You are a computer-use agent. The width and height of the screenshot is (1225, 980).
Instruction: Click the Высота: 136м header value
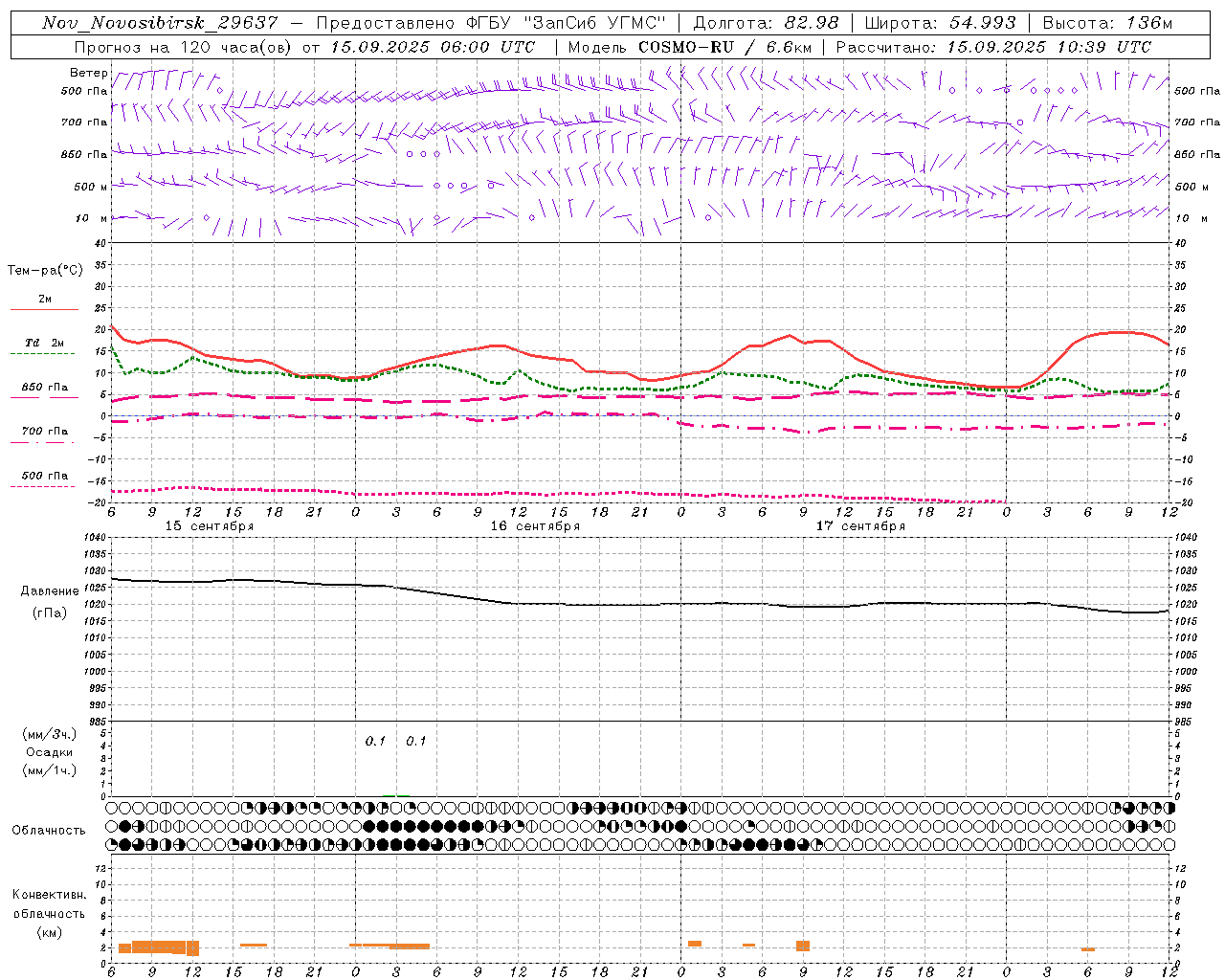tap(1107, 23)
